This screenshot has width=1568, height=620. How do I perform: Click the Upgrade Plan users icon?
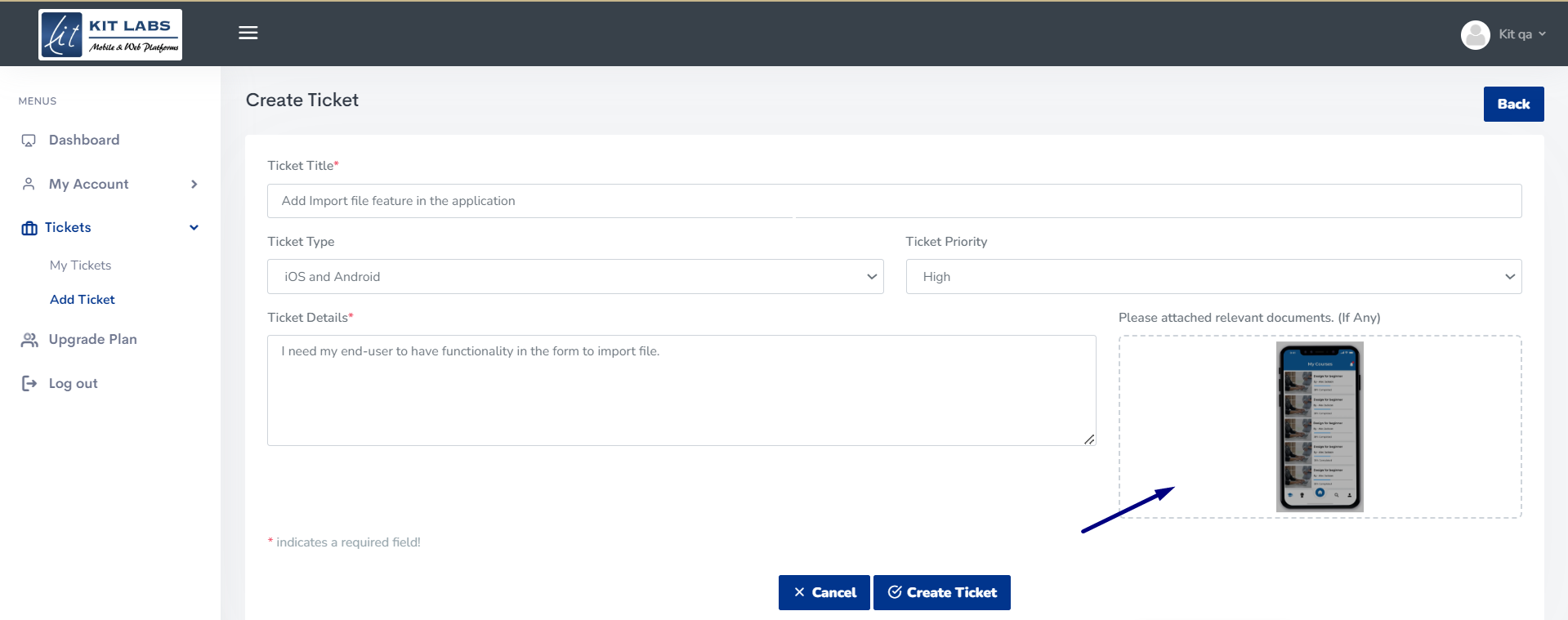tap(29, 340)
